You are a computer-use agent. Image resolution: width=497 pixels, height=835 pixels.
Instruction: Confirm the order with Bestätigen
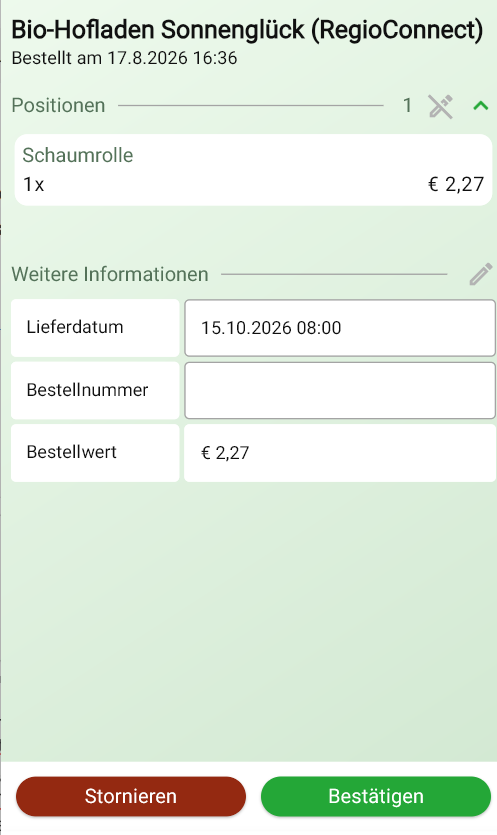tap(376, 797)
